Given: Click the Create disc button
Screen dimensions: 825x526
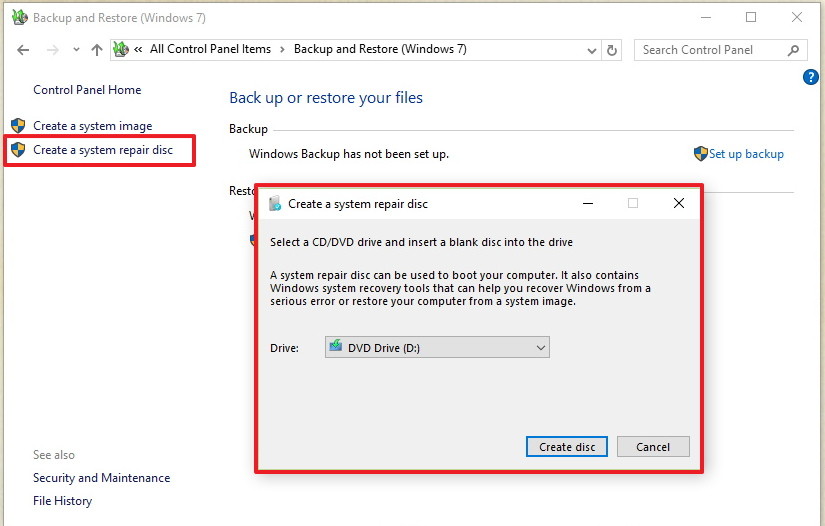Looking at the screenshot, I should click(x=567, y=447).
